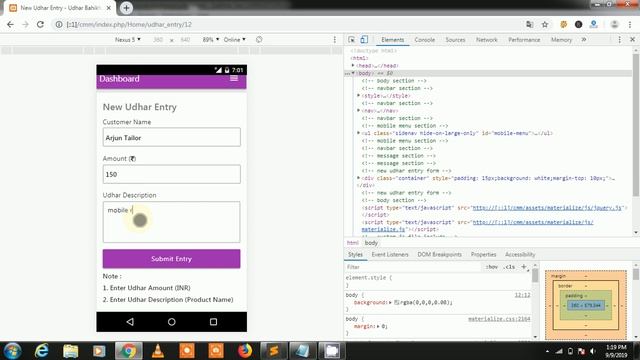Expand the ul sidenav element

coord(358,133)
